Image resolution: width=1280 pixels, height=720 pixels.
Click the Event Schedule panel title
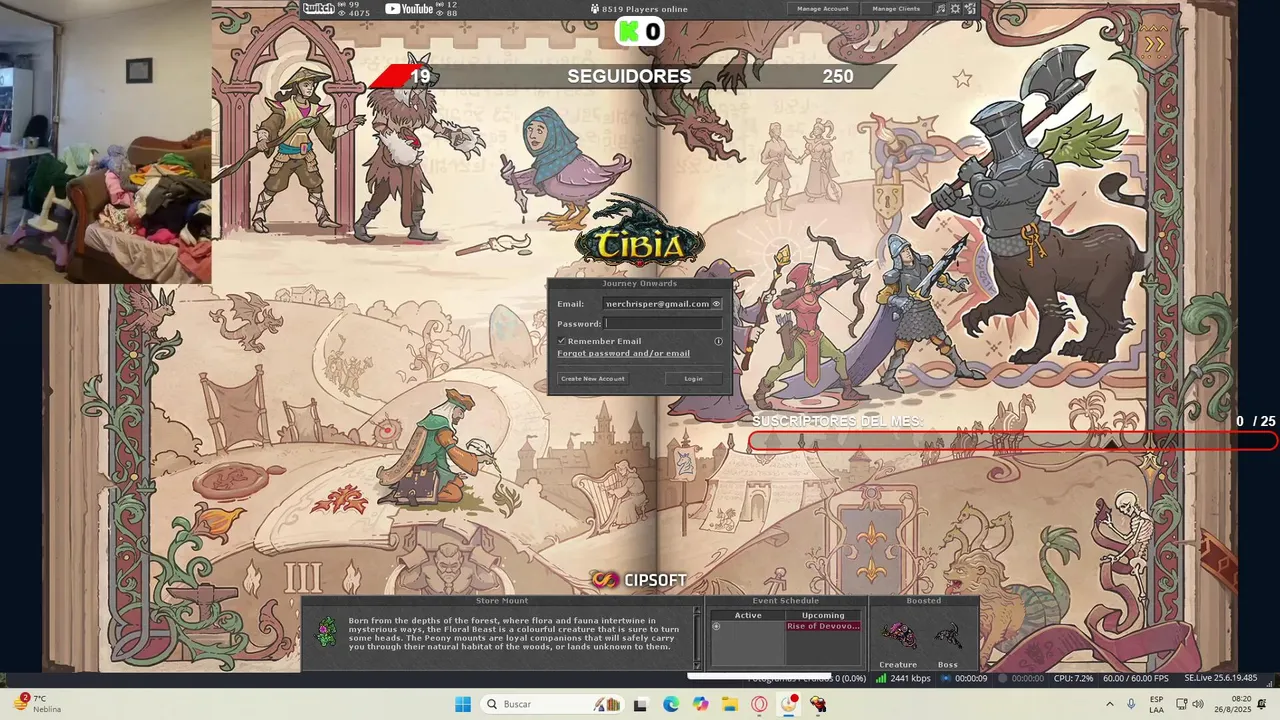[785, 601]
